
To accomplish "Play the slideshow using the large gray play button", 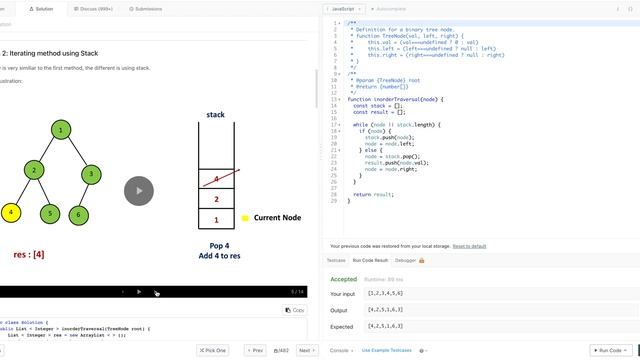I will pyautogui.click(x=139, y=191).
